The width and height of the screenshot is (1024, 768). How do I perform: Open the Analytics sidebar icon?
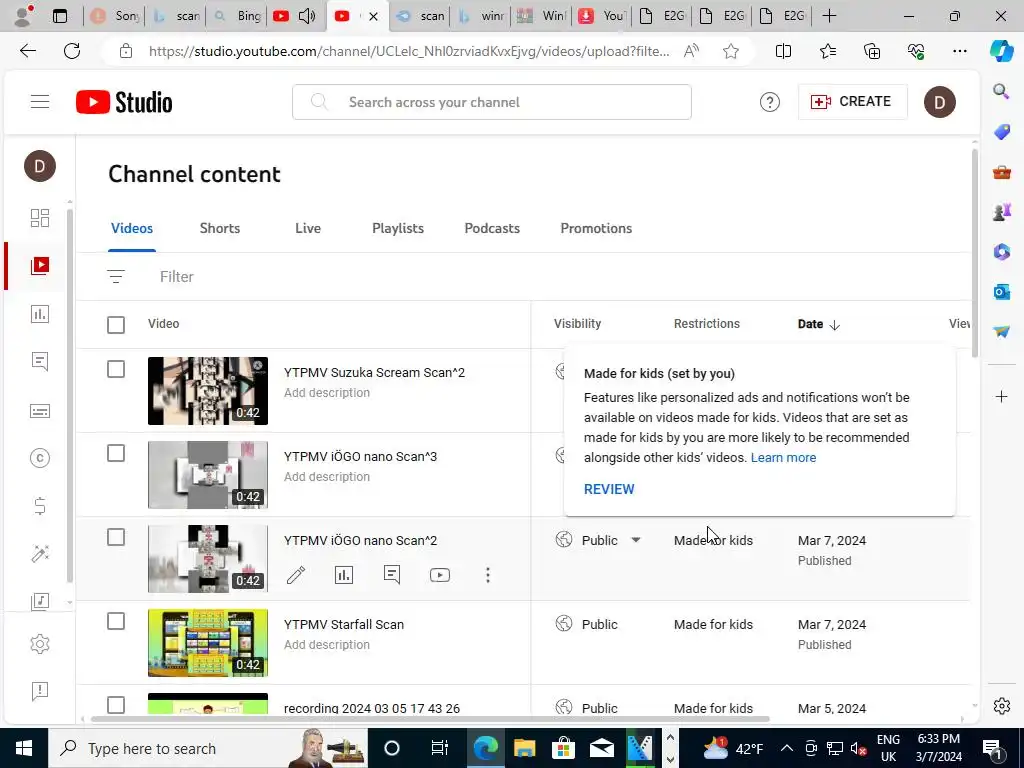point(40,313)
